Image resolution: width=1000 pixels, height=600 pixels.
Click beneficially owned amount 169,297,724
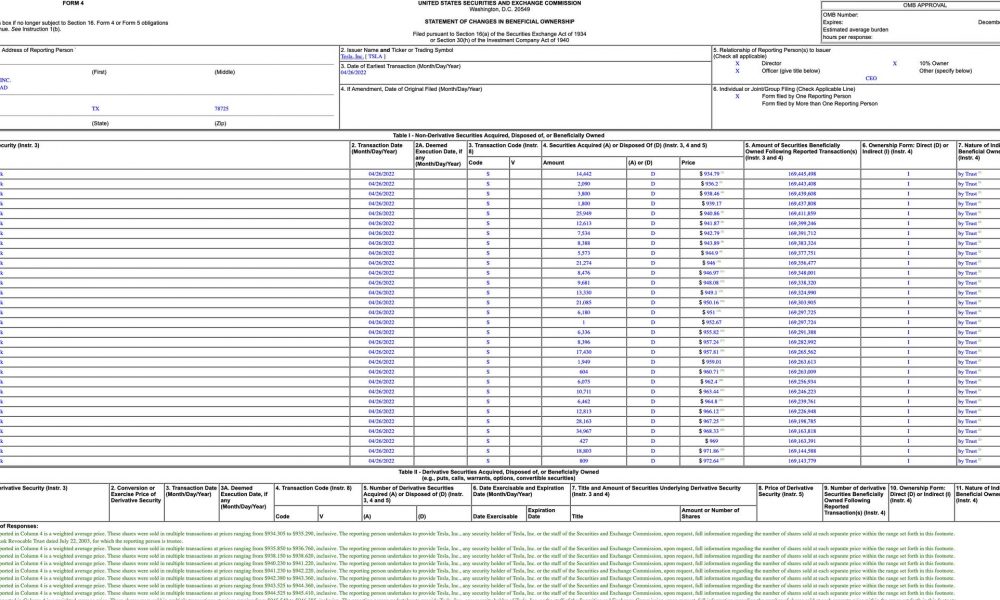click(802, 323)
